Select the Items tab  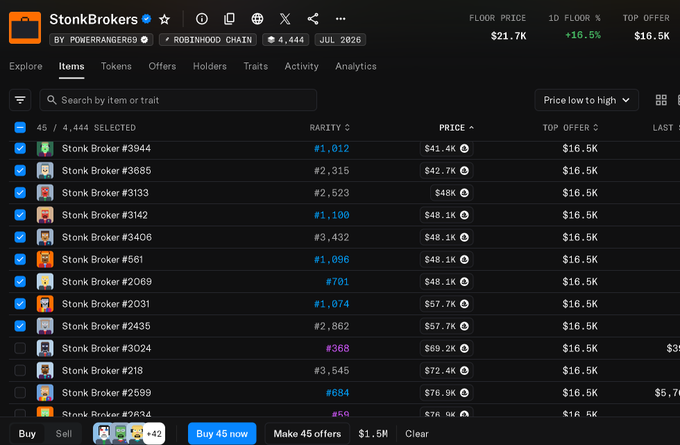pyautogui.click(x=72, y=66)
